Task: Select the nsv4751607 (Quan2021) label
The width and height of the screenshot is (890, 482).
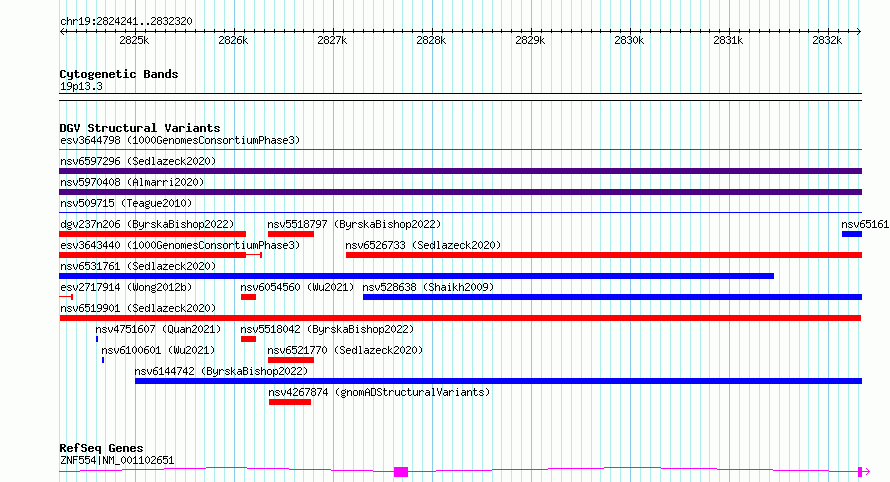Action: pyautogui.click(x=158, y=329)
